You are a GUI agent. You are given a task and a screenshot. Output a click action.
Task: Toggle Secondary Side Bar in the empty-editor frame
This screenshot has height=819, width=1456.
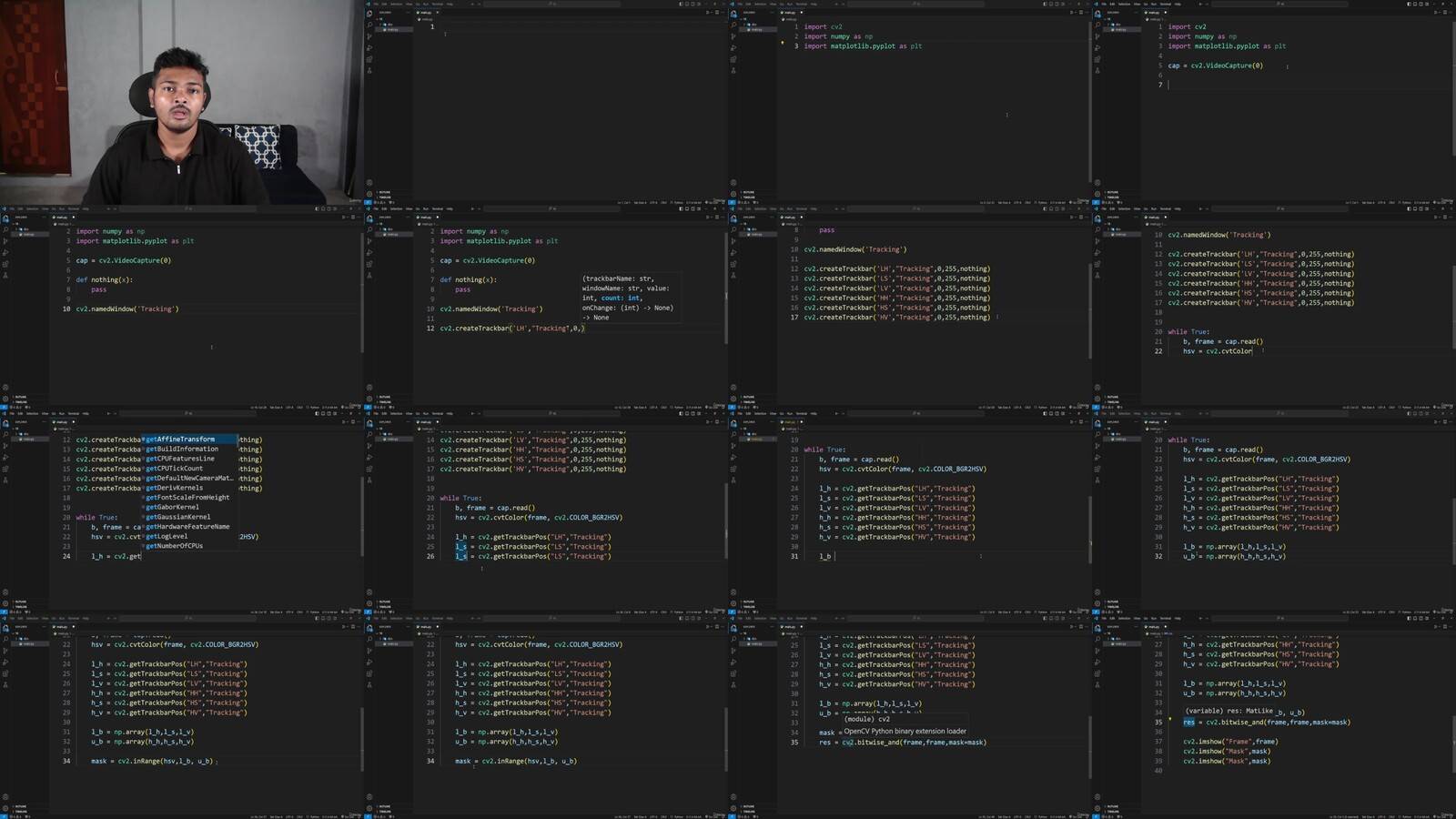[693, 4]
